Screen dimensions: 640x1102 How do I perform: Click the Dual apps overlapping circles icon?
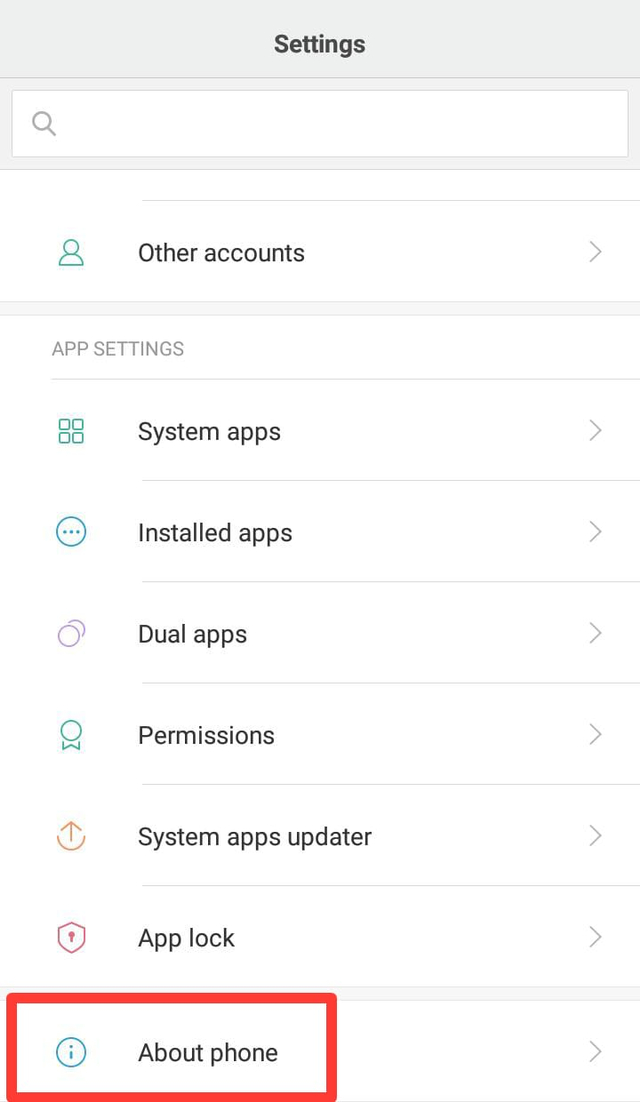71,633
